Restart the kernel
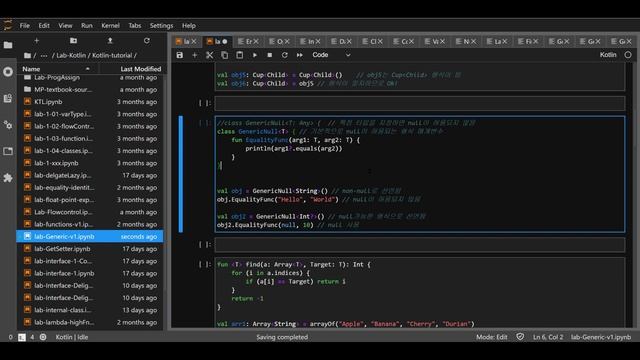The width and height of the screenshot is (640, 360). pyautogui.click(x=284, y=55)
